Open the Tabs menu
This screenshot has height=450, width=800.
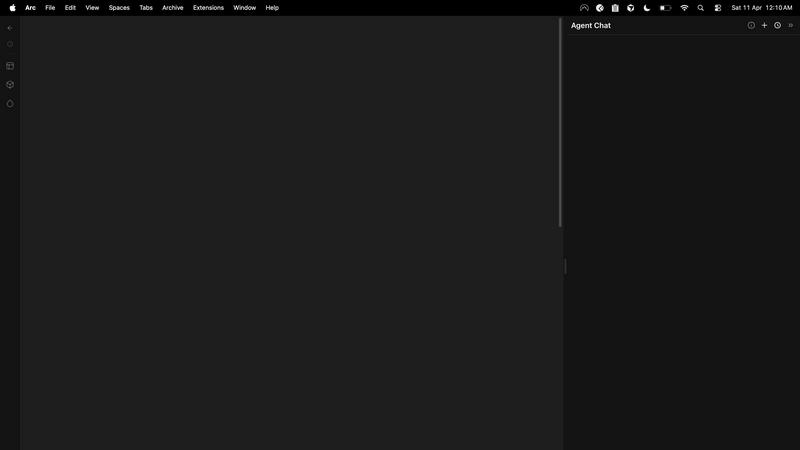pos(146,8)
